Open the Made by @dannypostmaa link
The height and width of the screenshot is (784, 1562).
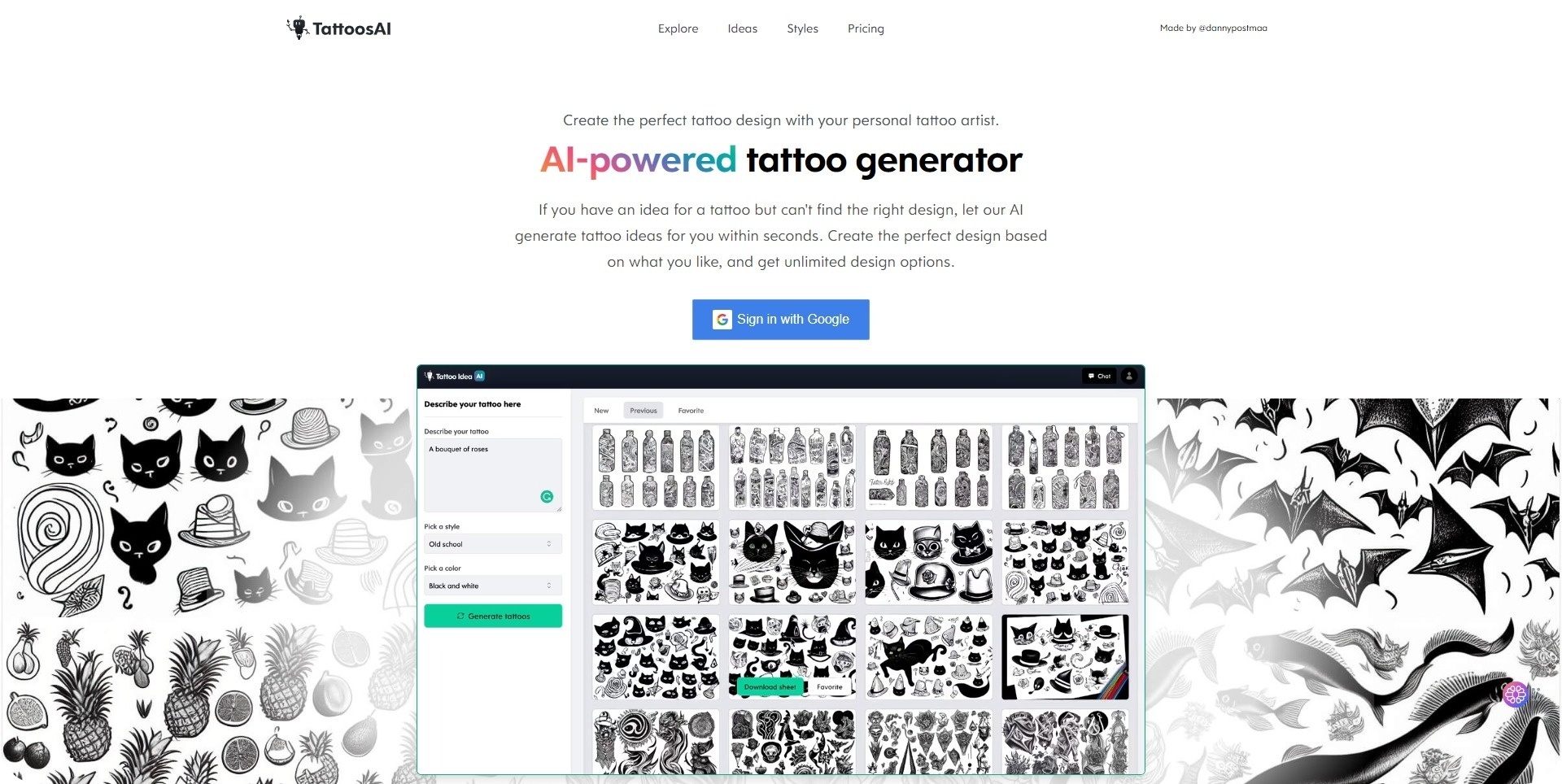coord(1213,28)
